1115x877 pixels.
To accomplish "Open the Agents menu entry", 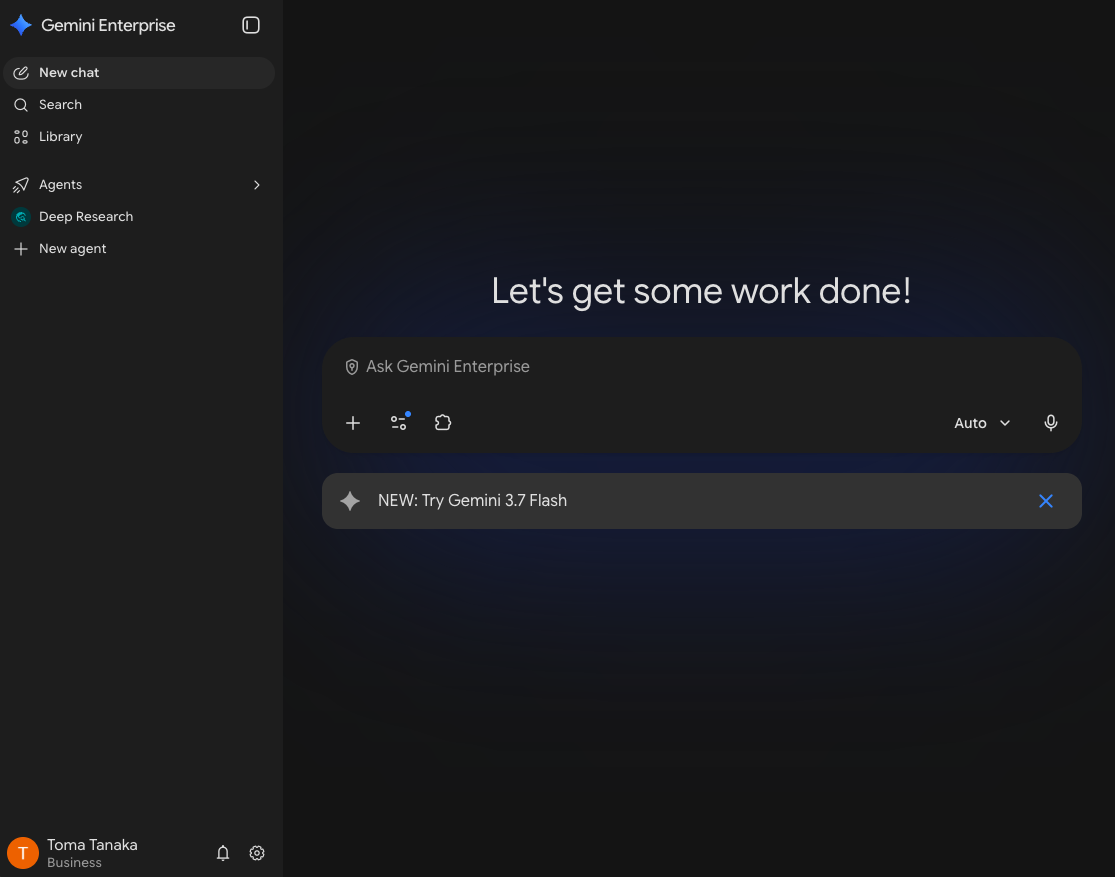I will 139,185.
